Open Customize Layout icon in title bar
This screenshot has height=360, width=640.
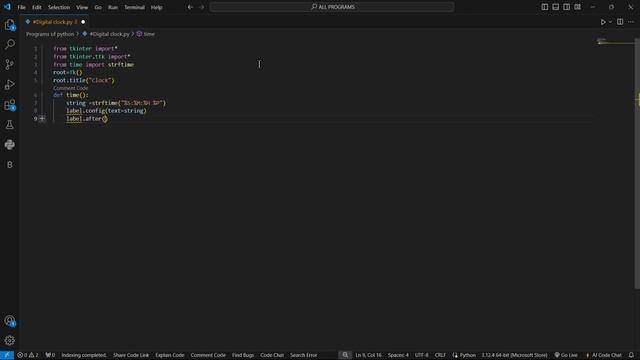(x=578, y=7)
